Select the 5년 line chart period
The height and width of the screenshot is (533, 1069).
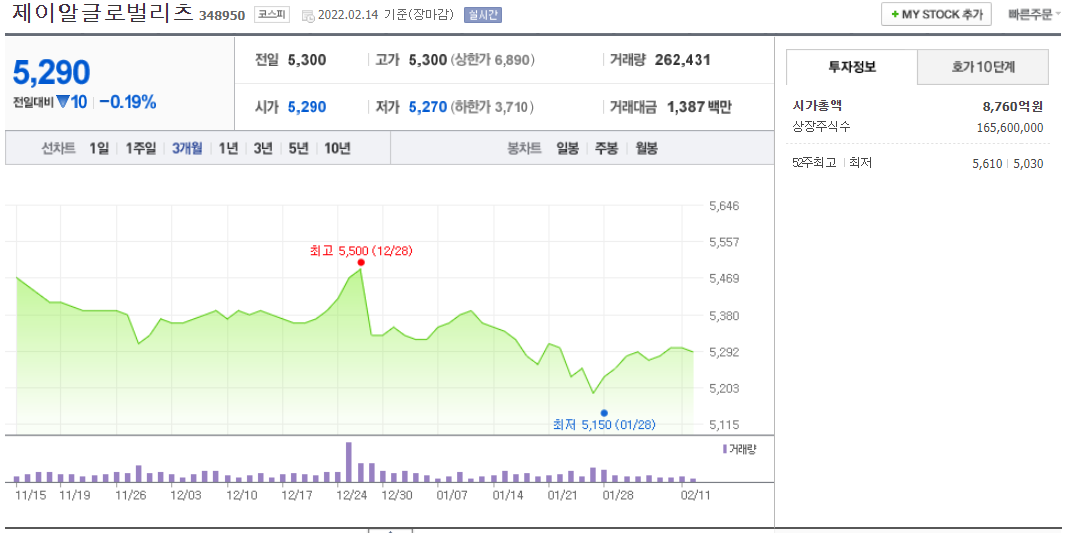click(298, 148)
